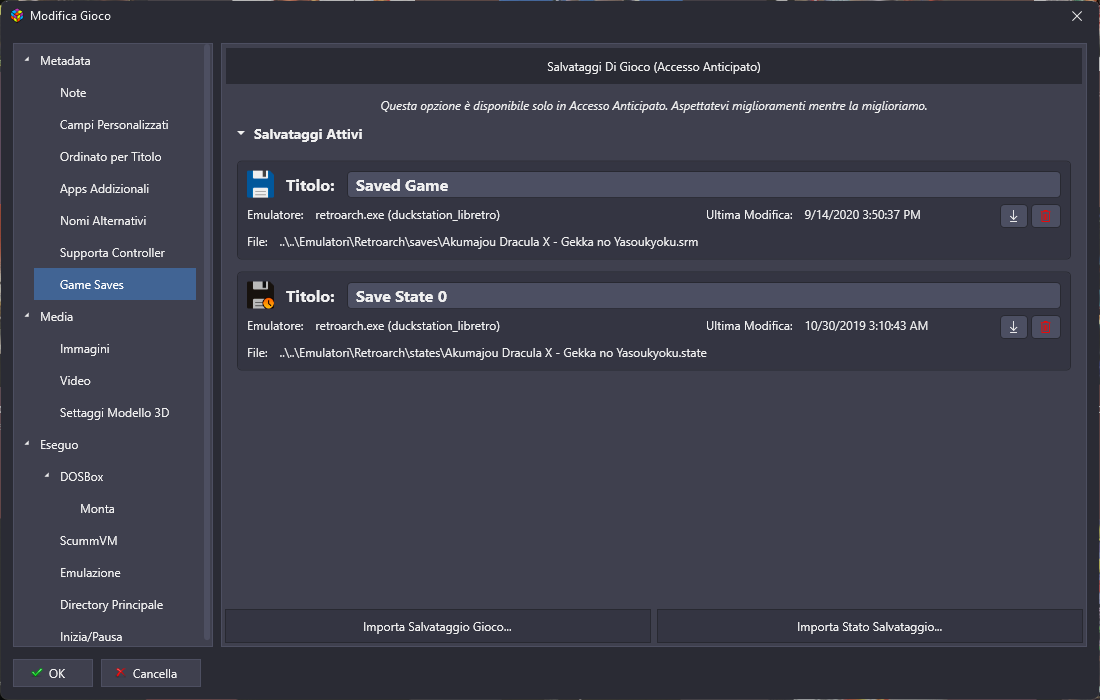The height and width of the screenshot is (700, 1100).
Task: Delete the Saved Game entry via trash icon
Action: pos(1045,216)
